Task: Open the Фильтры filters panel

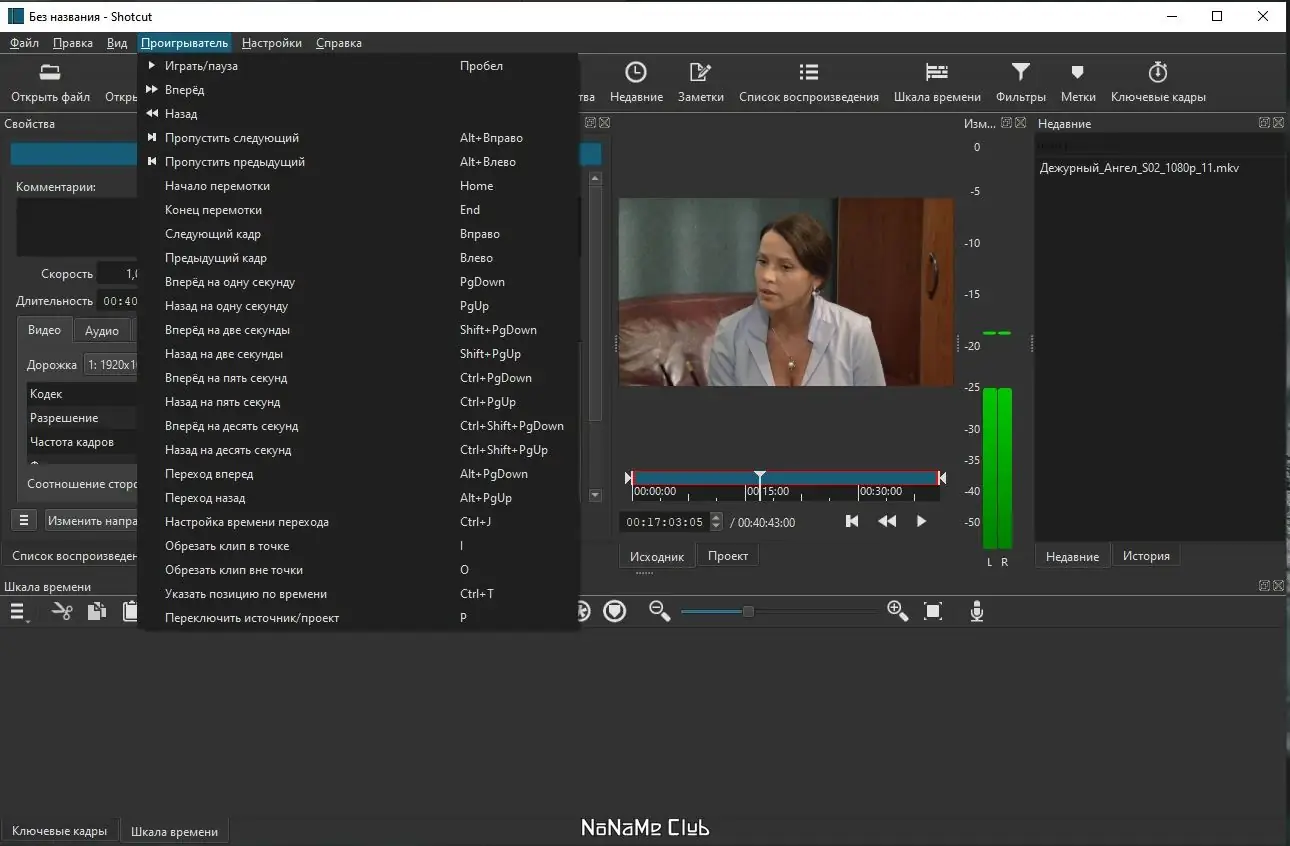Action: click(1020, 82)
